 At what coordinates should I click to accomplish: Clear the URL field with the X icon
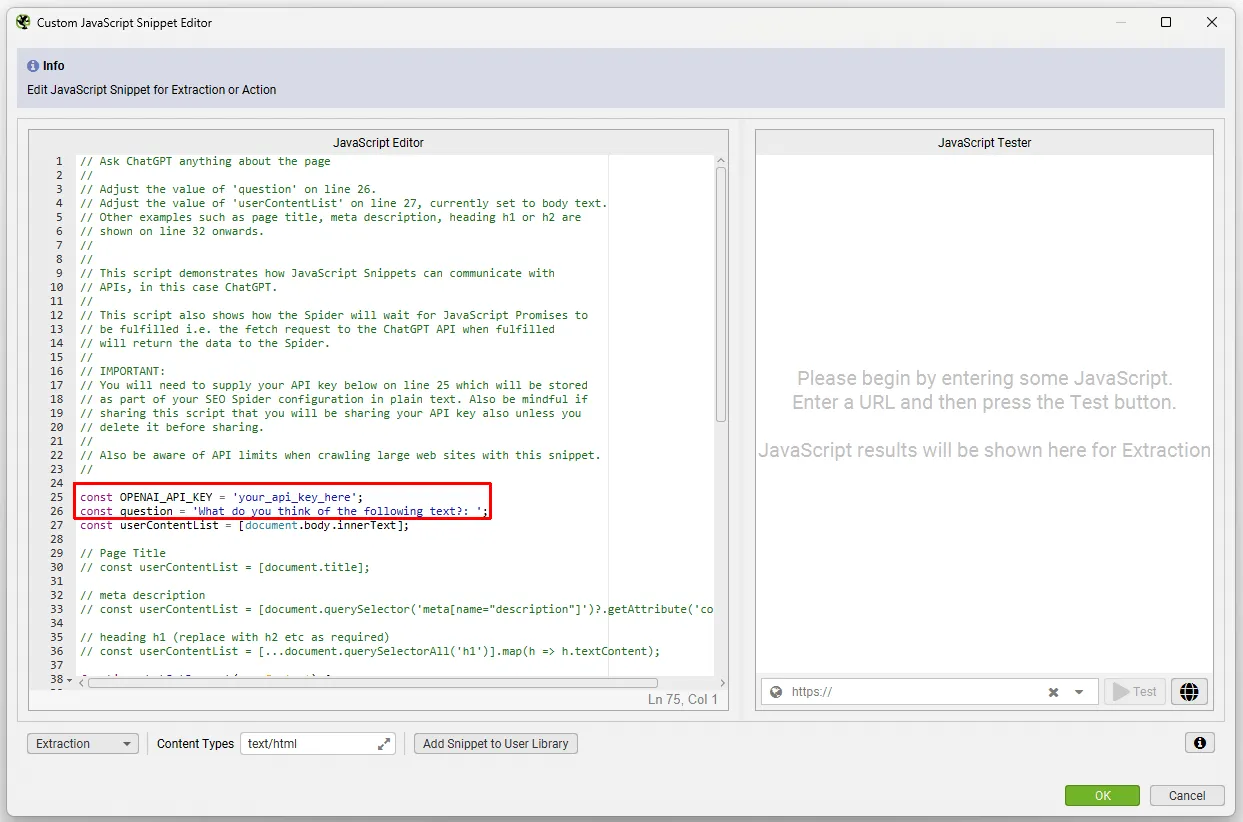point(1053,692)
